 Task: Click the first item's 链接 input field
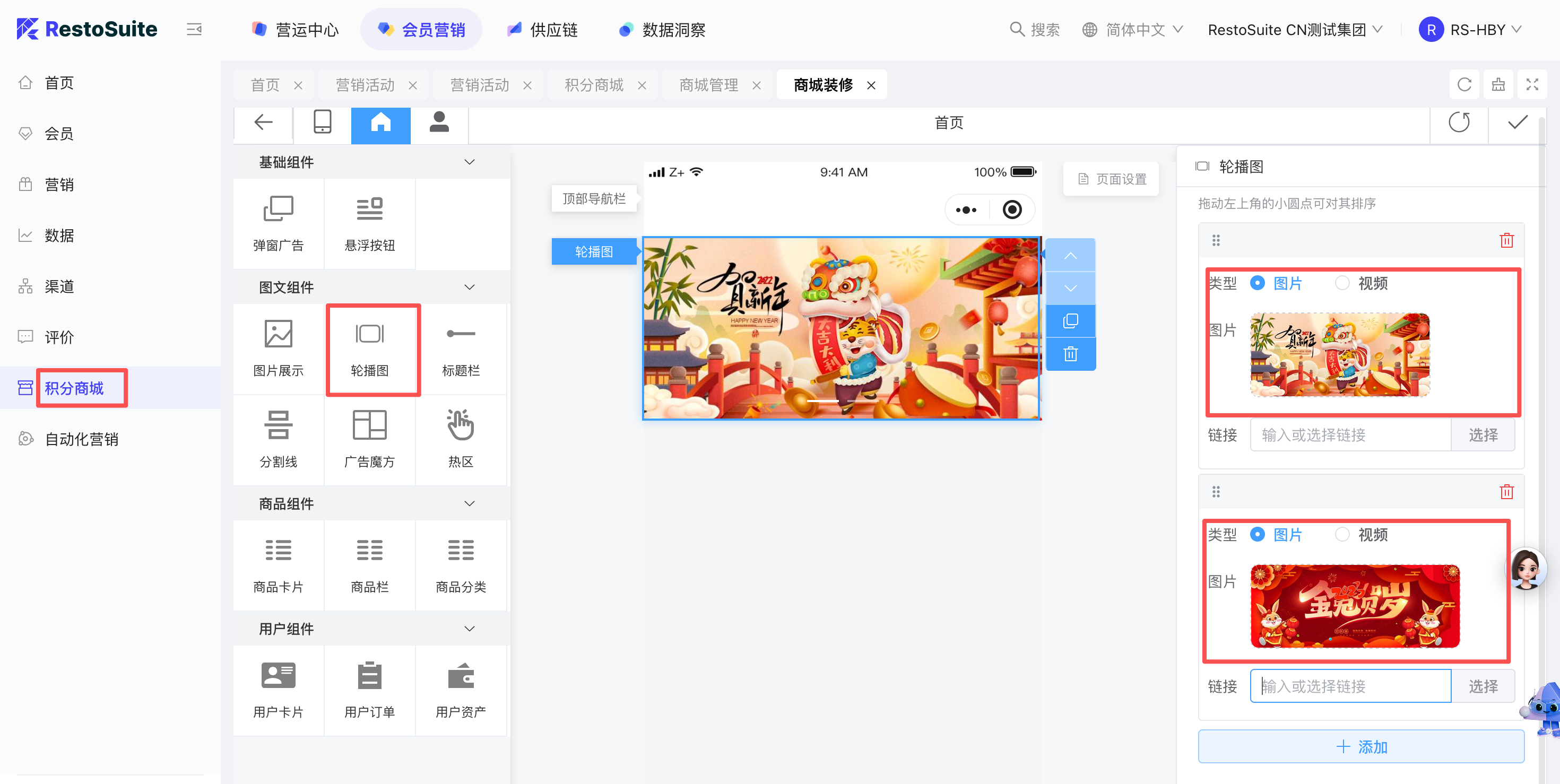click(x=1350, y=434)
